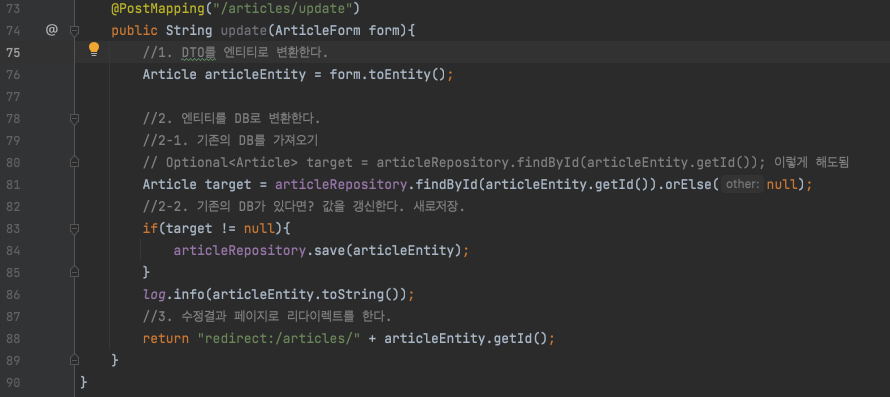Click the "other:" parameter hint
890x397 pixels.
(743, 185)
